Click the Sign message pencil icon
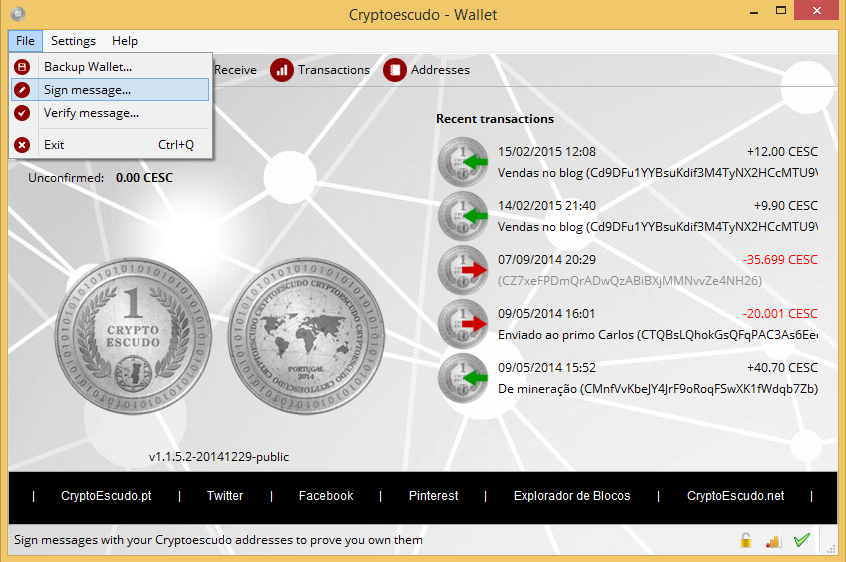 [22, 90]
